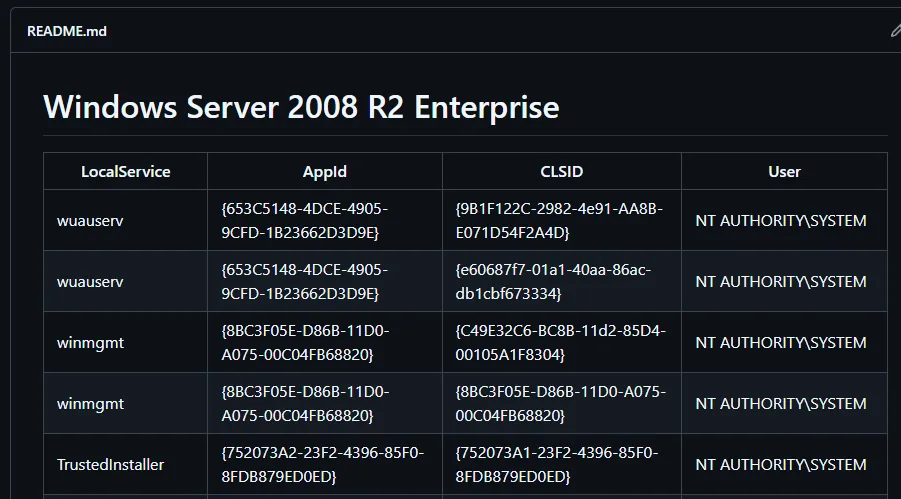The height and width of the screenshot is (499, 901).
Task: Click CLSID {9B1F122C-2982-4e91…}
Action: 559,221
